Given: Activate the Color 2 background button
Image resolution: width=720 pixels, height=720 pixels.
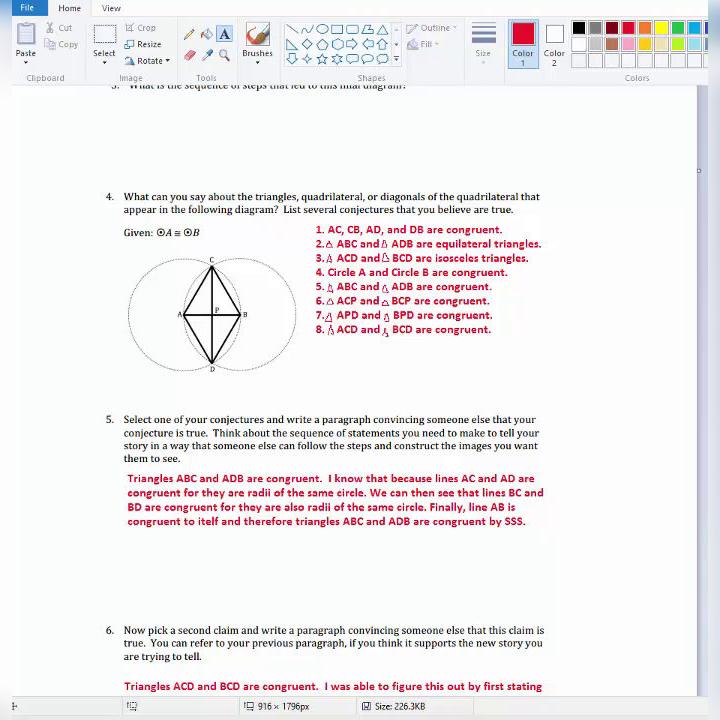Looking at the screenshot, I should click(554, 44).
